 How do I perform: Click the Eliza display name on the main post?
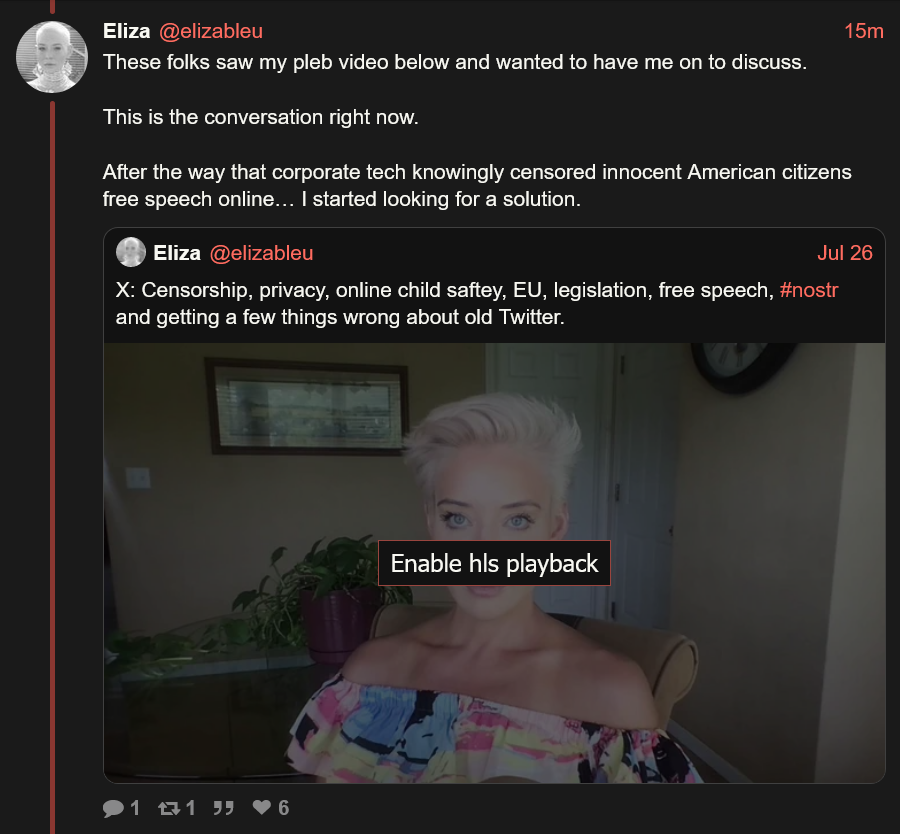pyautogui.click(x=126, y=31)
